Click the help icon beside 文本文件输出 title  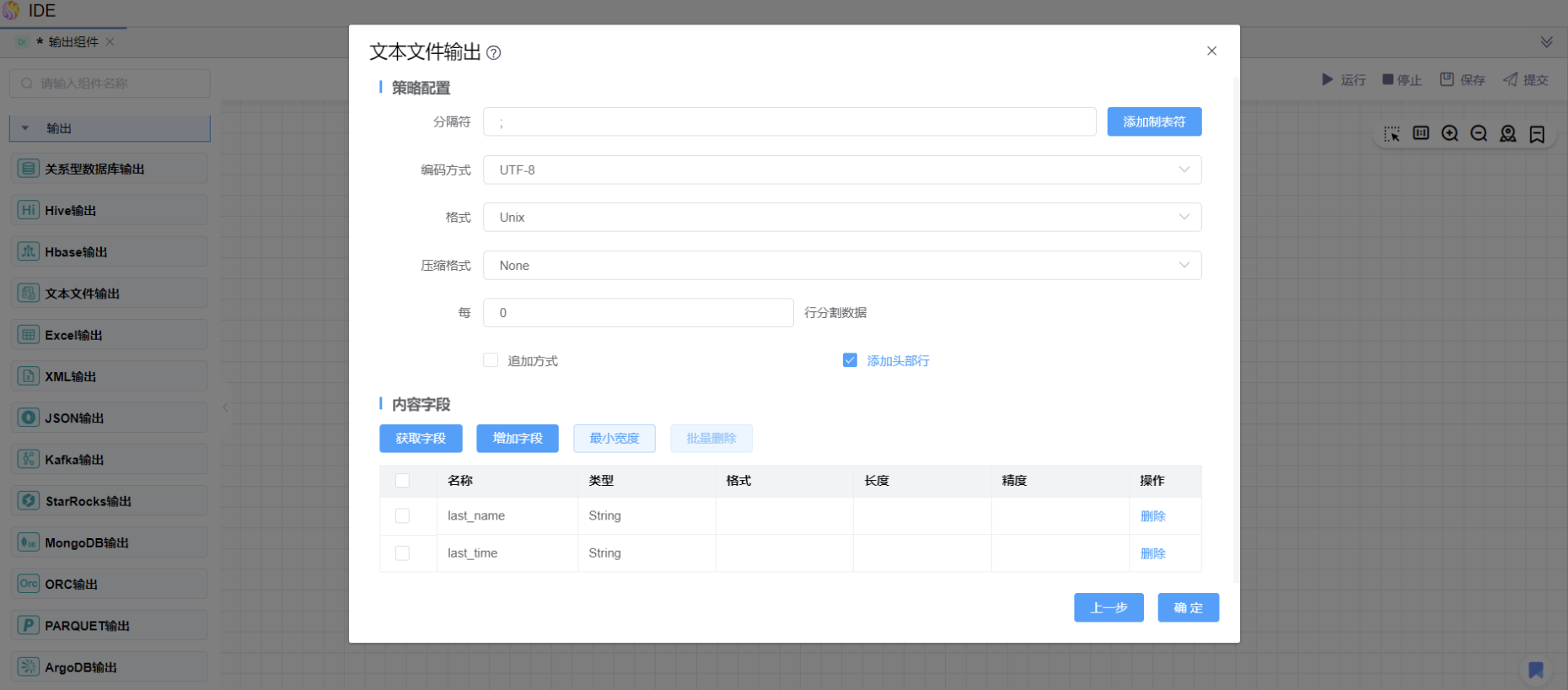pyautogui.click(x=494, y=53)
